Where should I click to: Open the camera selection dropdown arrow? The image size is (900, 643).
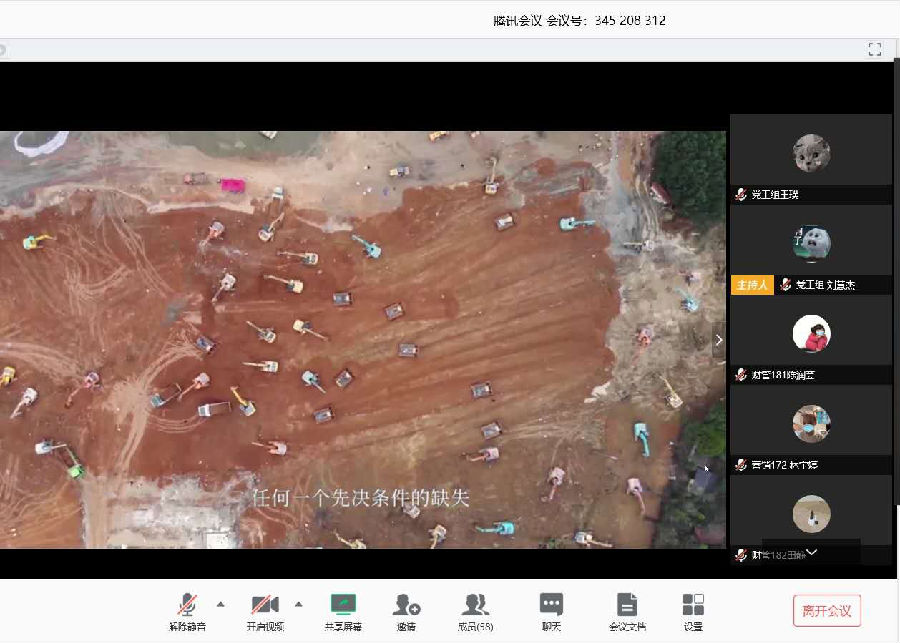[297, 605]
